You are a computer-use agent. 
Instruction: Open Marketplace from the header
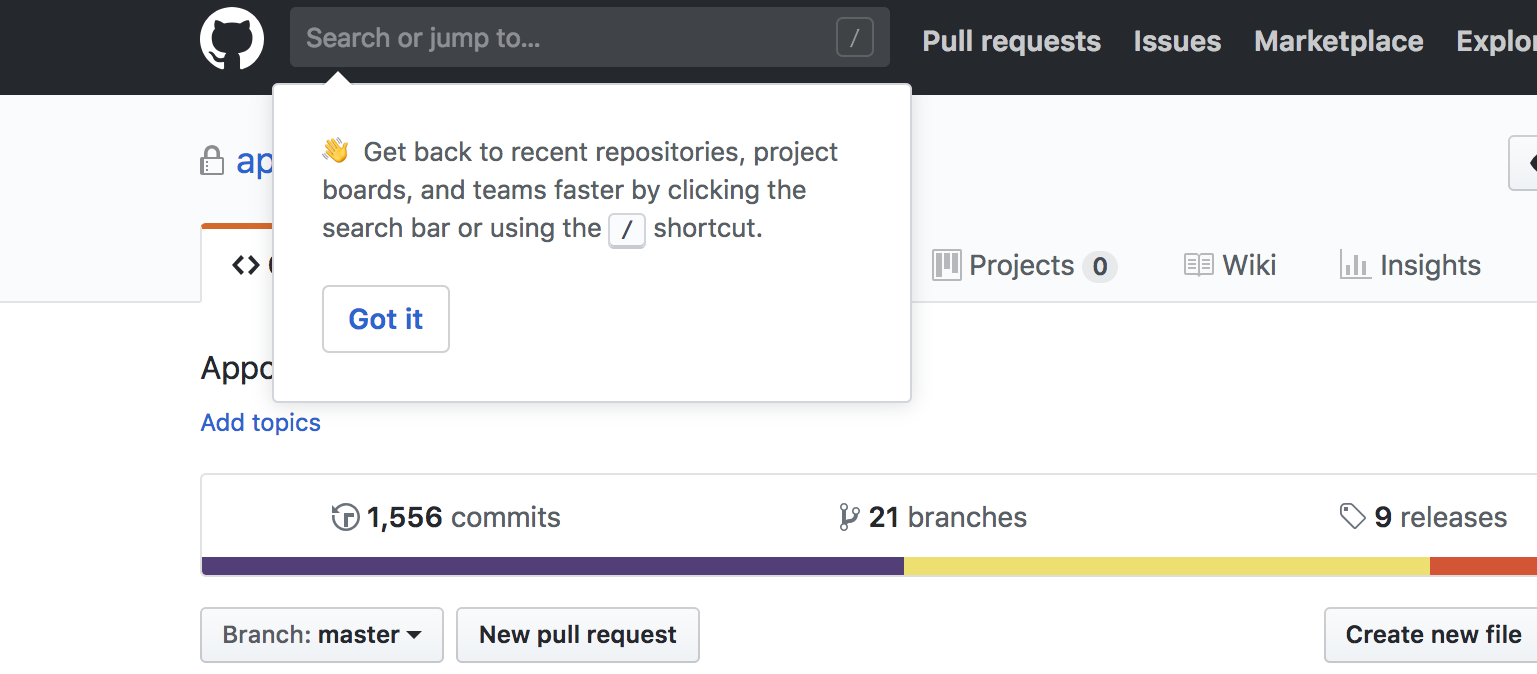pyautogui.click(x=1338, y=41)
